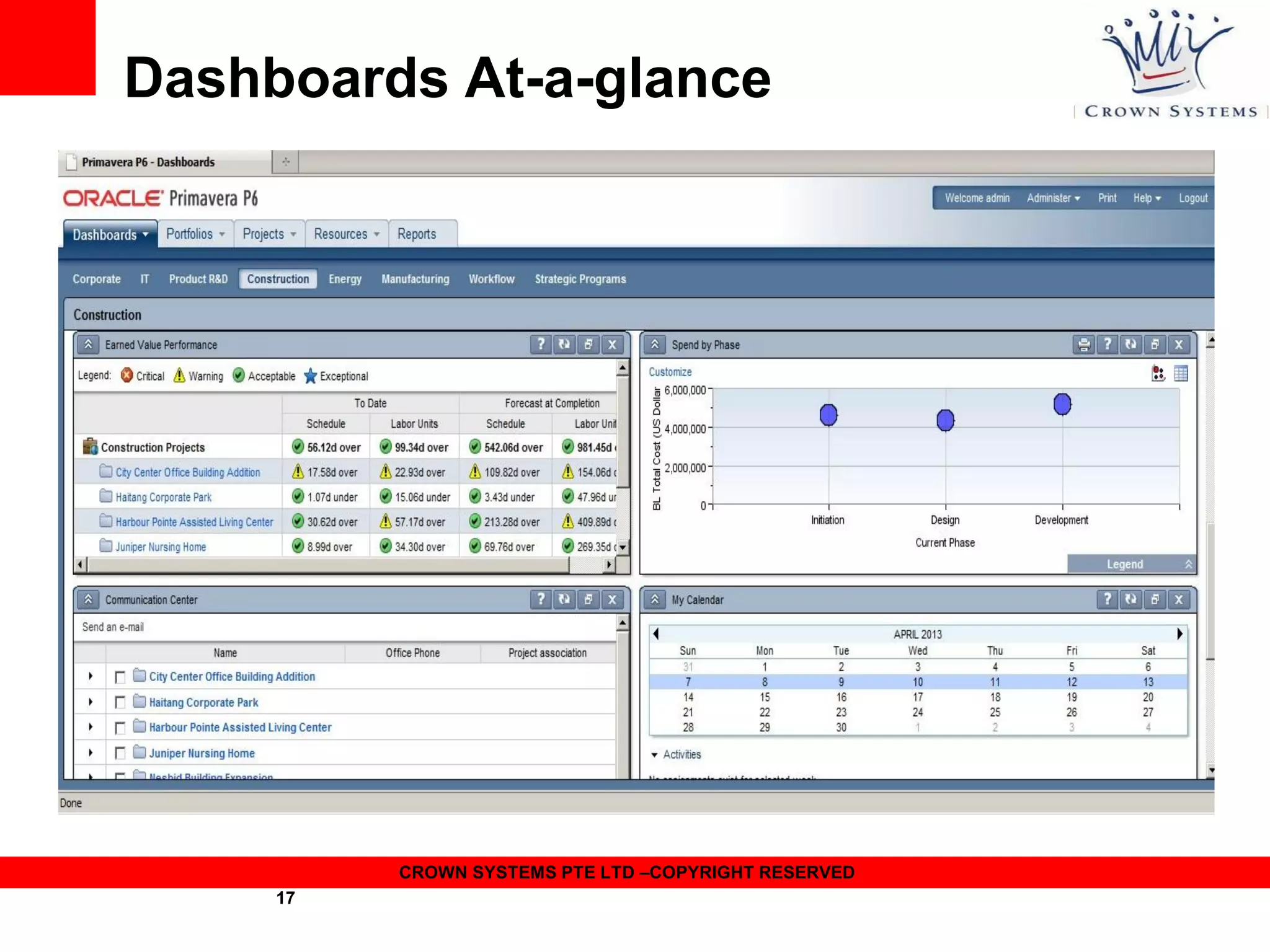Check the City Center Office Building Addition checkbox
The image size is (1270, 952).
coord(120,677)
